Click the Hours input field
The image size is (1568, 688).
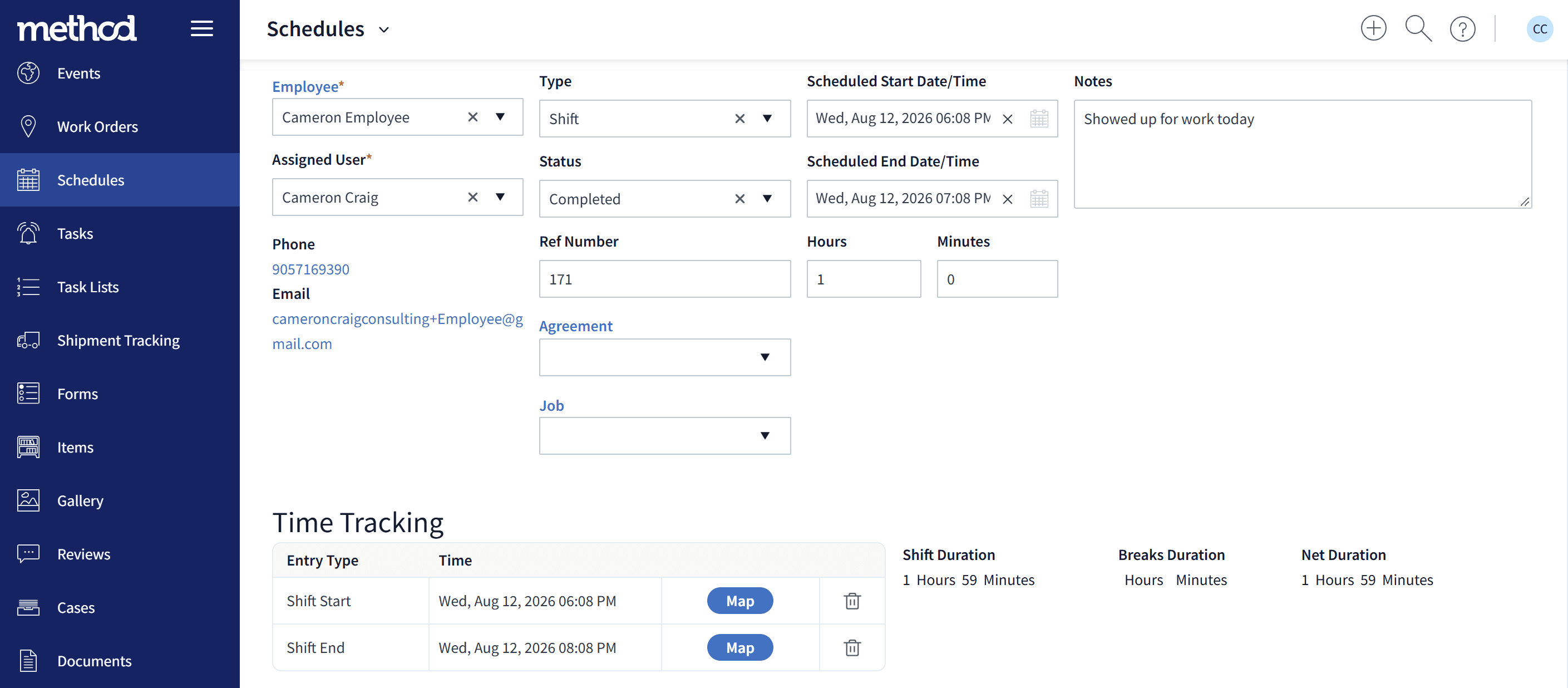coord(864,279)
